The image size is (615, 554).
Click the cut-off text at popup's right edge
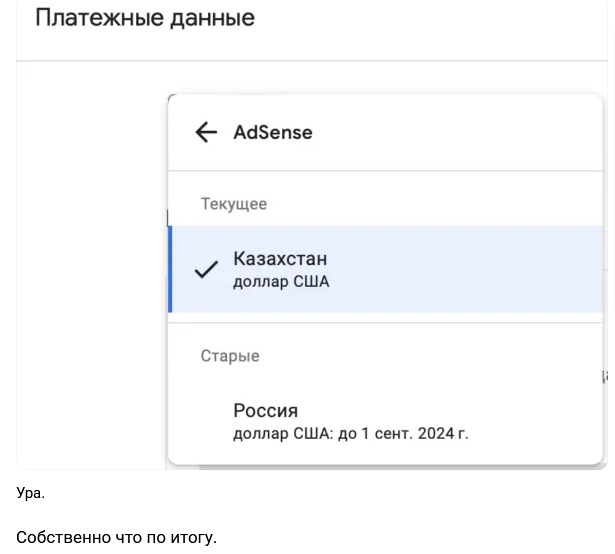coord(604,376)
